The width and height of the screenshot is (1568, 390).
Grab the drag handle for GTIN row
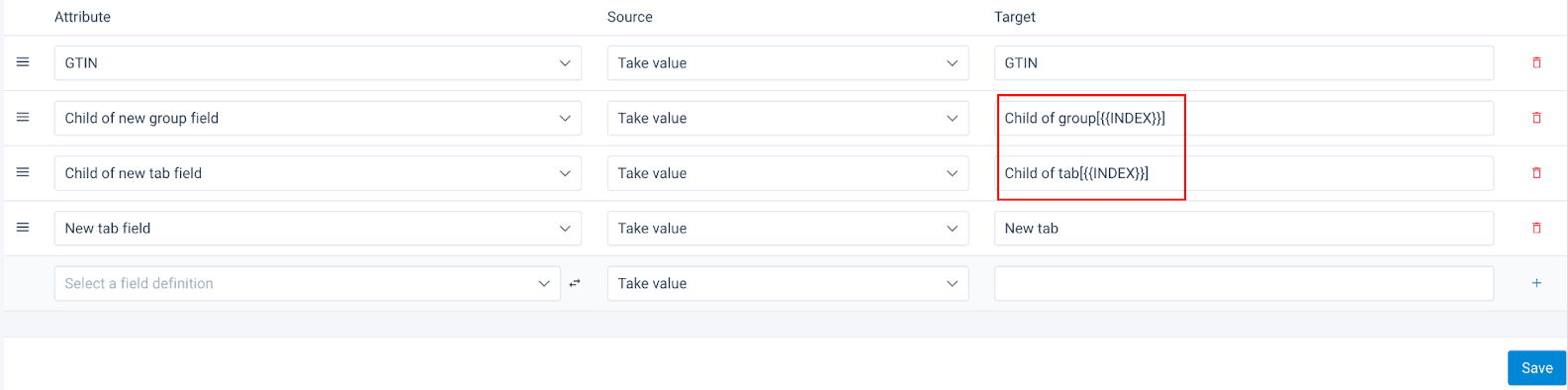pos(23,62)
